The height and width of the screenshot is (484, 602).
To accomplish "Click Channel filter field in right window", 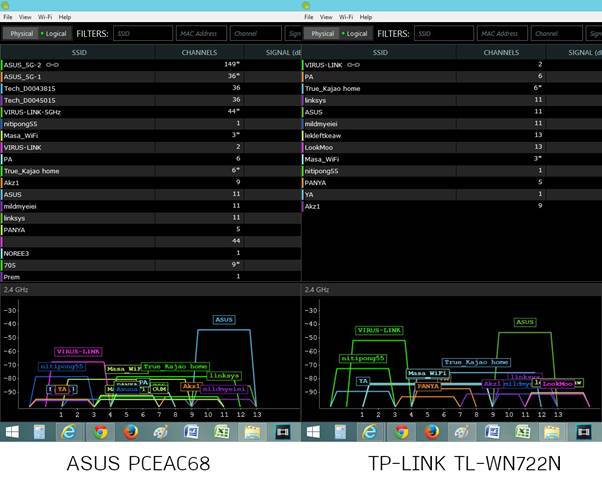I will 557,33.
